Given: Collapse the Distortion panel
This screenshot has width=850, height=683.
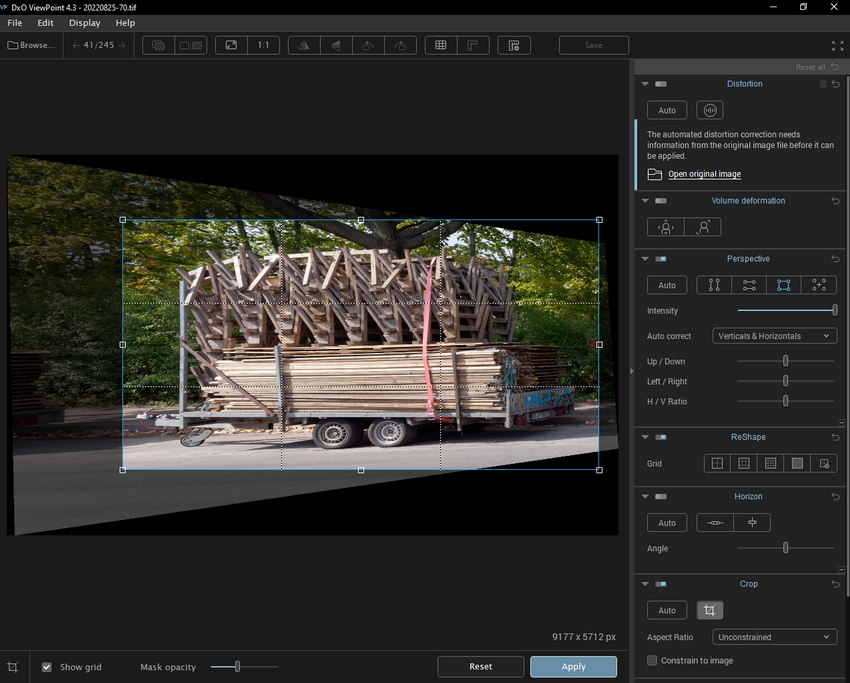Looking at the screenshot, I should 645,84.
